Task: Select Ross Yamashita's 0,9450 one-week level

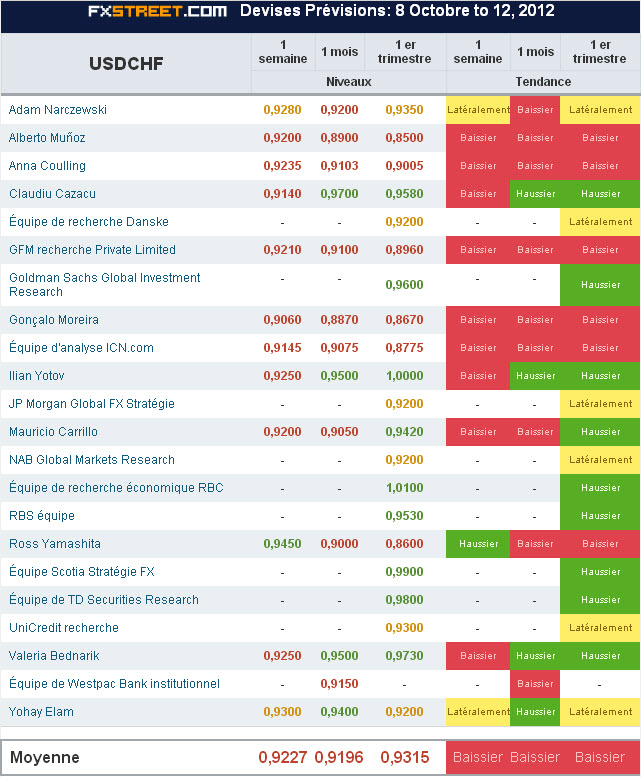Action: click(282, 544)
